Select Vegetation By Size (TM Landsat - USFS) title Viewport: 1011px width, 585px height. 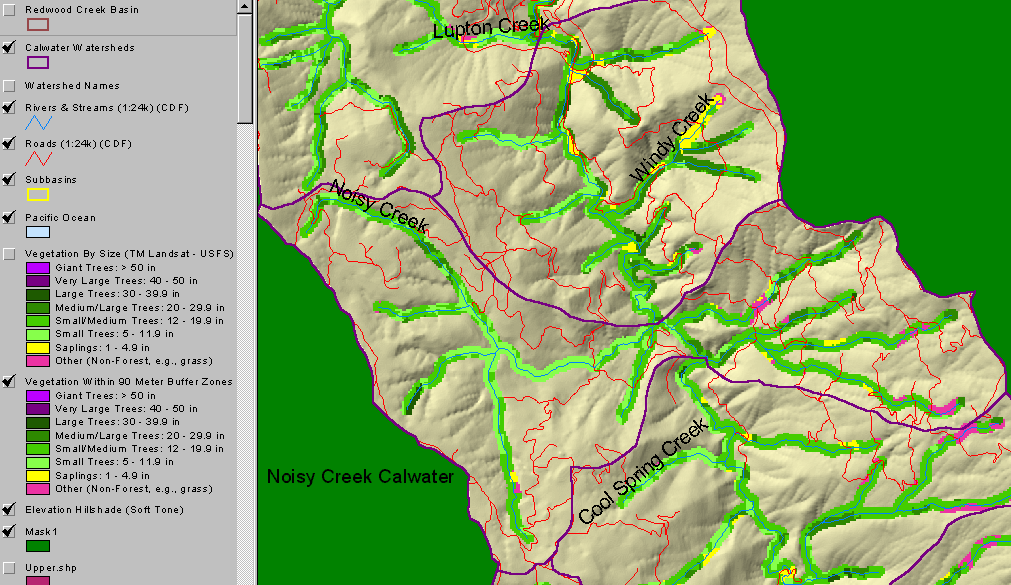coord(129,254)
